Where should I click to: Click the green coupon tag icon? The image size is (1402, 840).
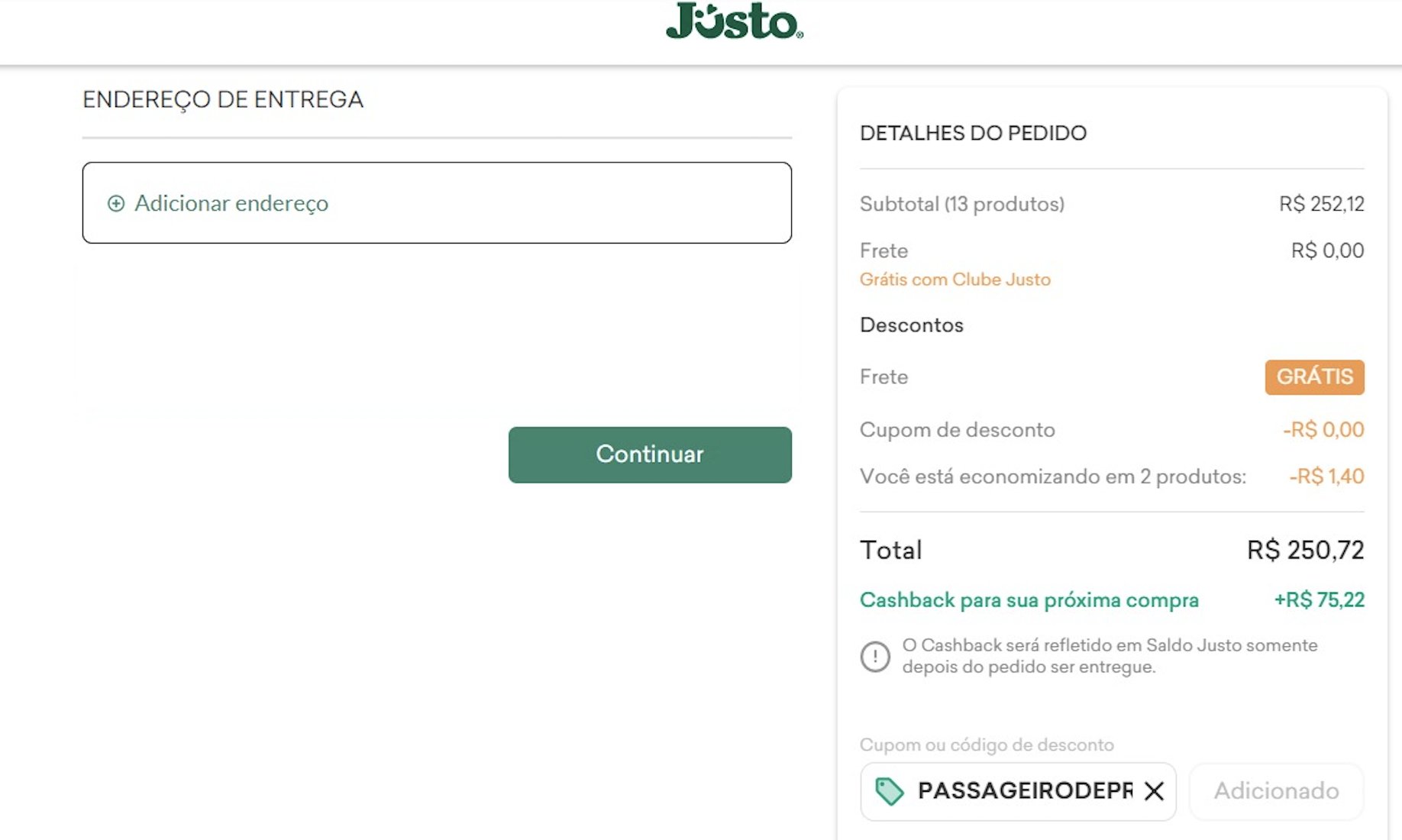(x=889, y=791)
